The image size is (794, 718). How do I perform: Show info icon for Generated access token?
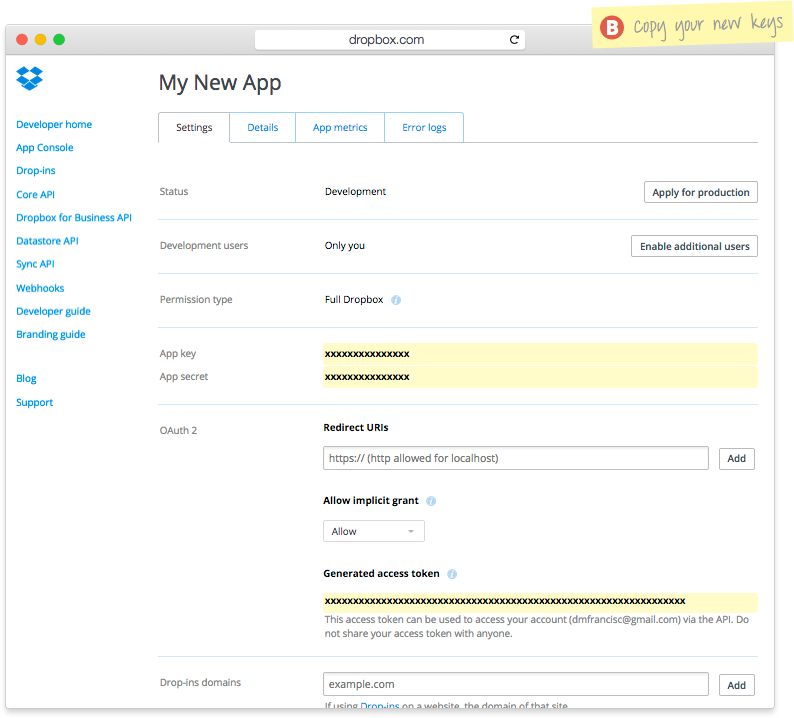pyautogui.click(x=452, y=574)
